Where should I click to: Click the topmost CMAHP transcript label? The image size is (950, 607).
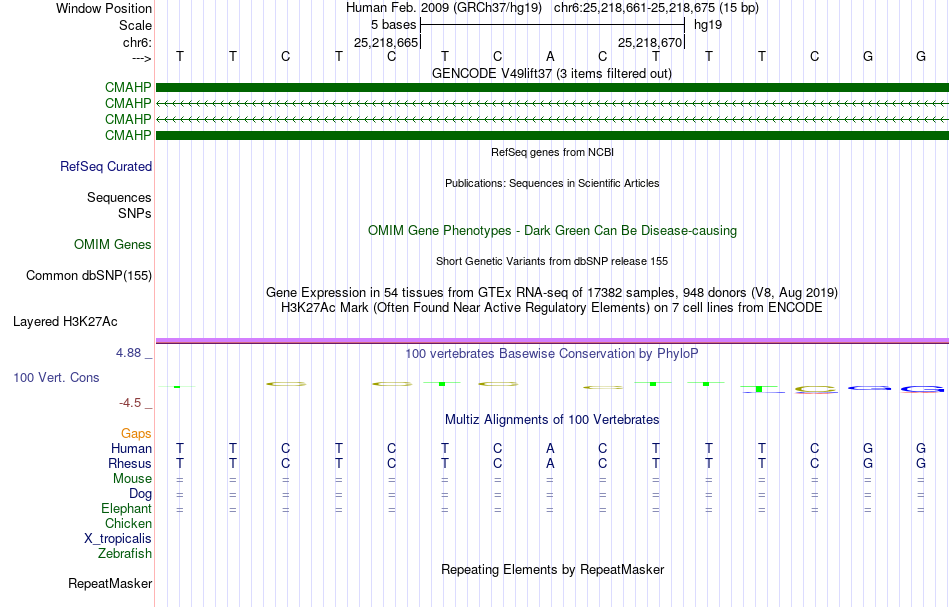click(128, 87)
